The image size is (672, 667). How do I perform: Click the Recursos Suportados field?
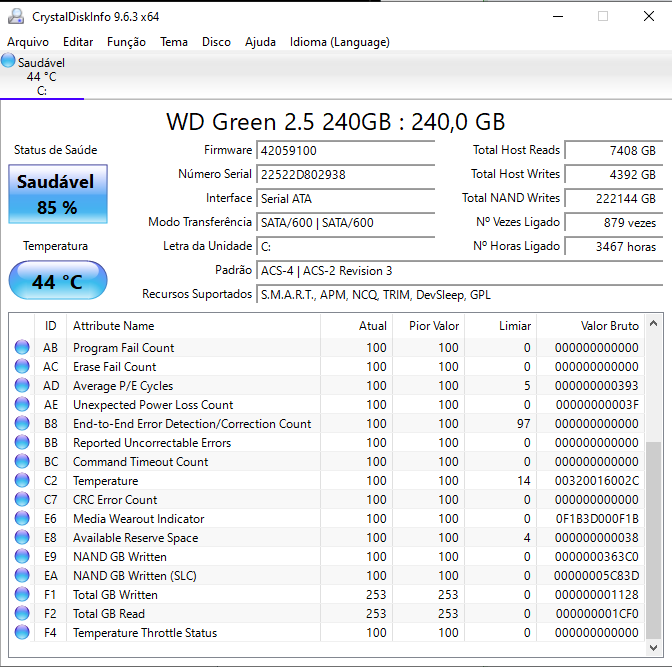point(459,295)
